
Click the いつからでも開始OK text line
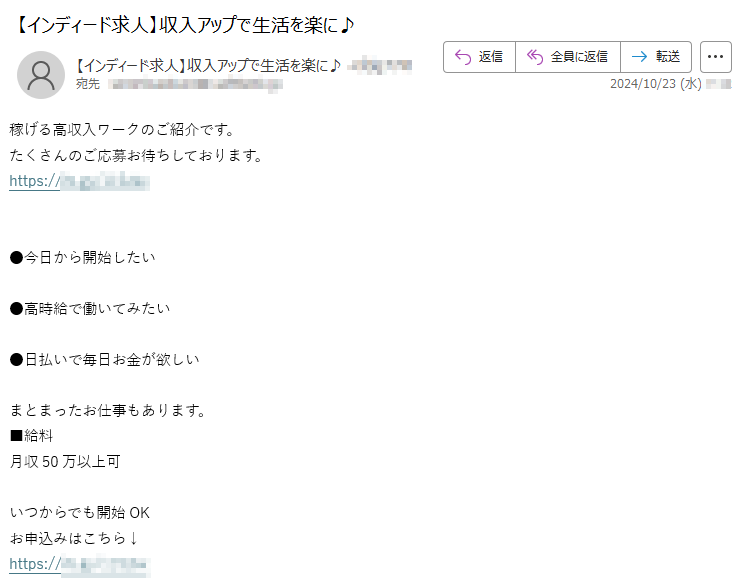pos(79,513)
